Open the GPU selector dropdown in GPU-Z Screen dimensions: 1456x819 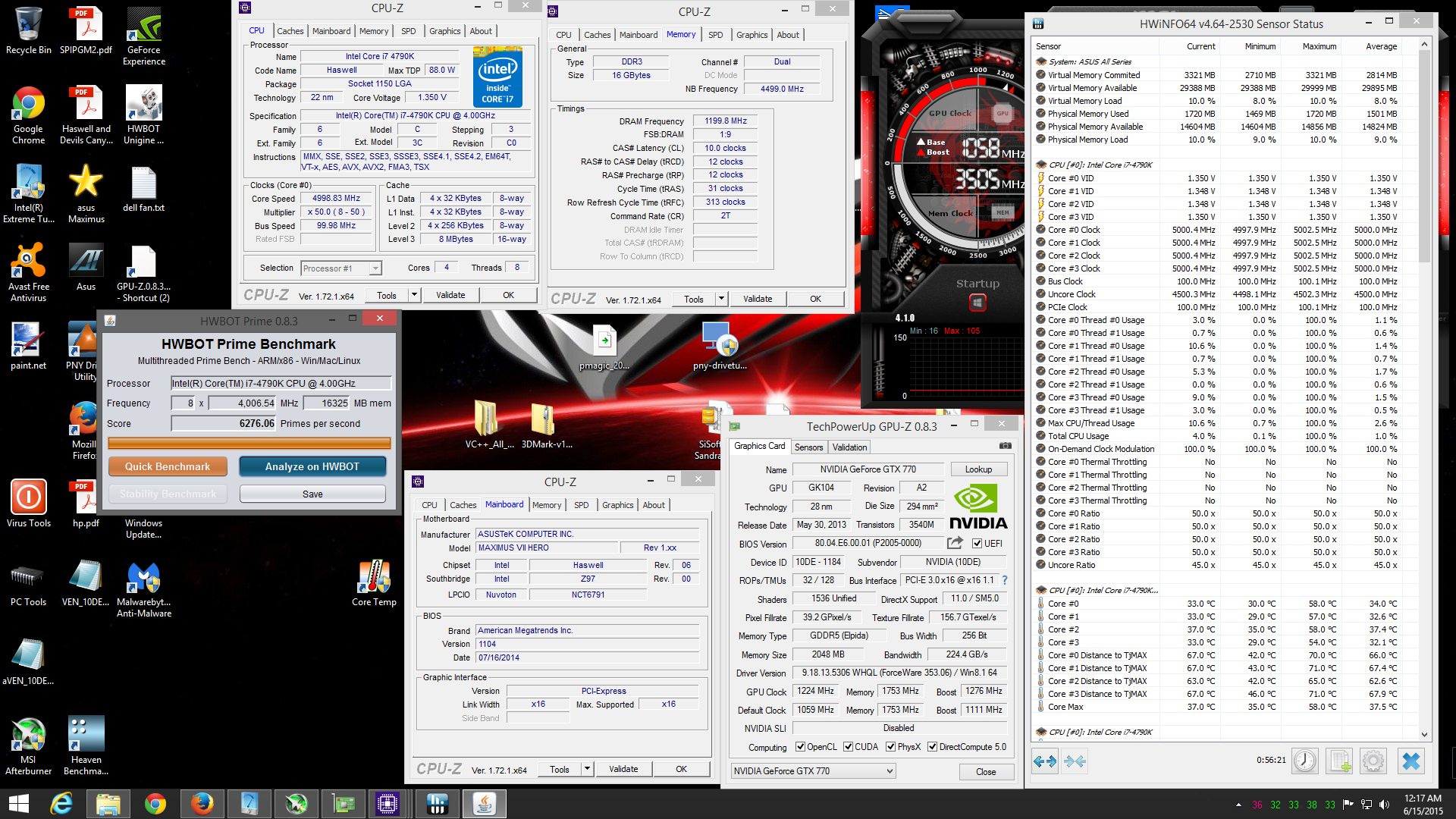coord(813,771)
